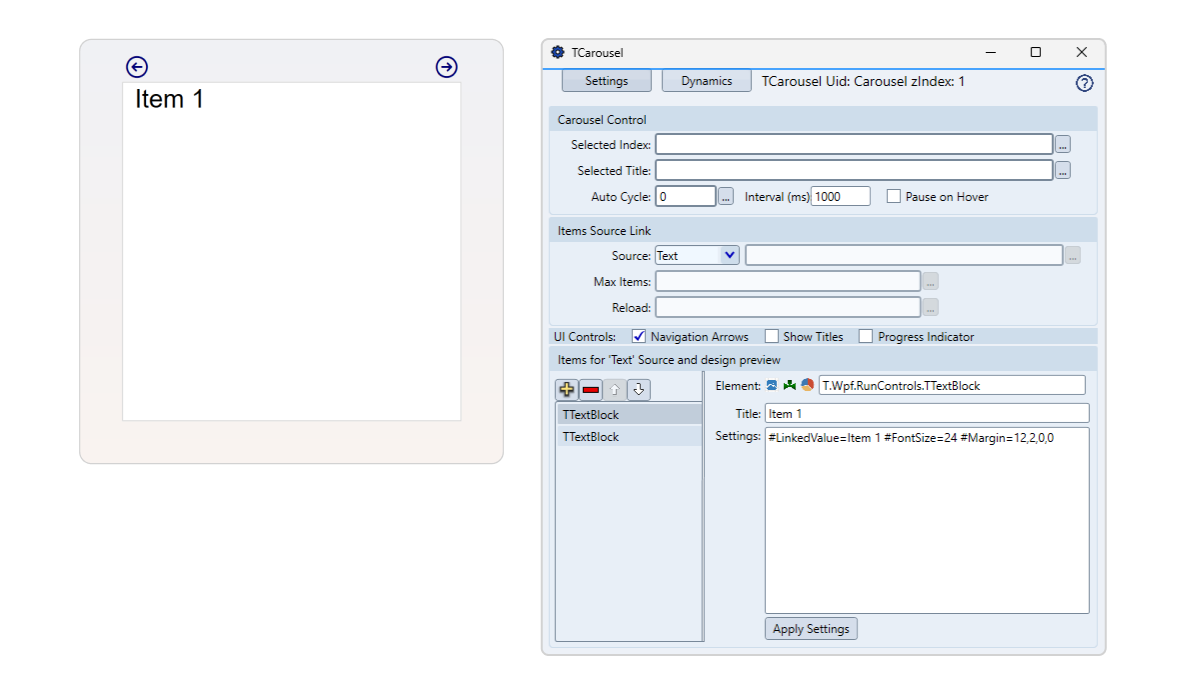Click the blue picture element icon next to Element
1185x694 pixels.
[x=772, y=386]
